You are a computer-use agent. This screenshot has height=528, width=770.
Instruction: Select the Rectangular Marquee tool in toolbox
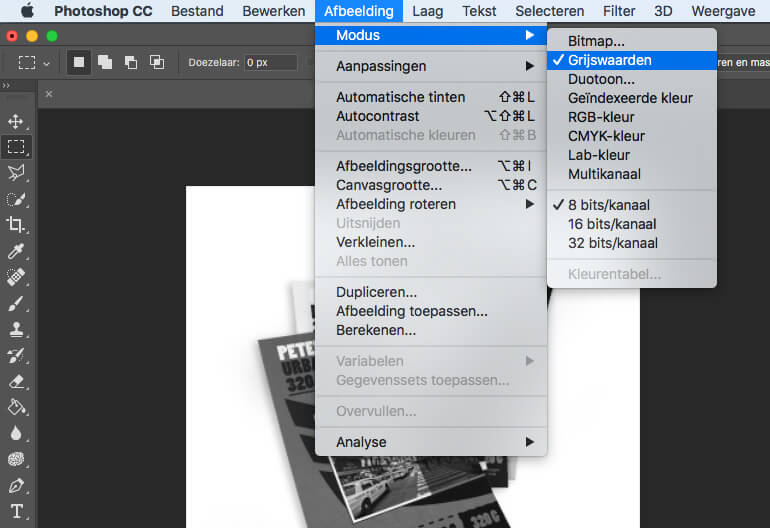pyautogui.click(x=16, y=147)
